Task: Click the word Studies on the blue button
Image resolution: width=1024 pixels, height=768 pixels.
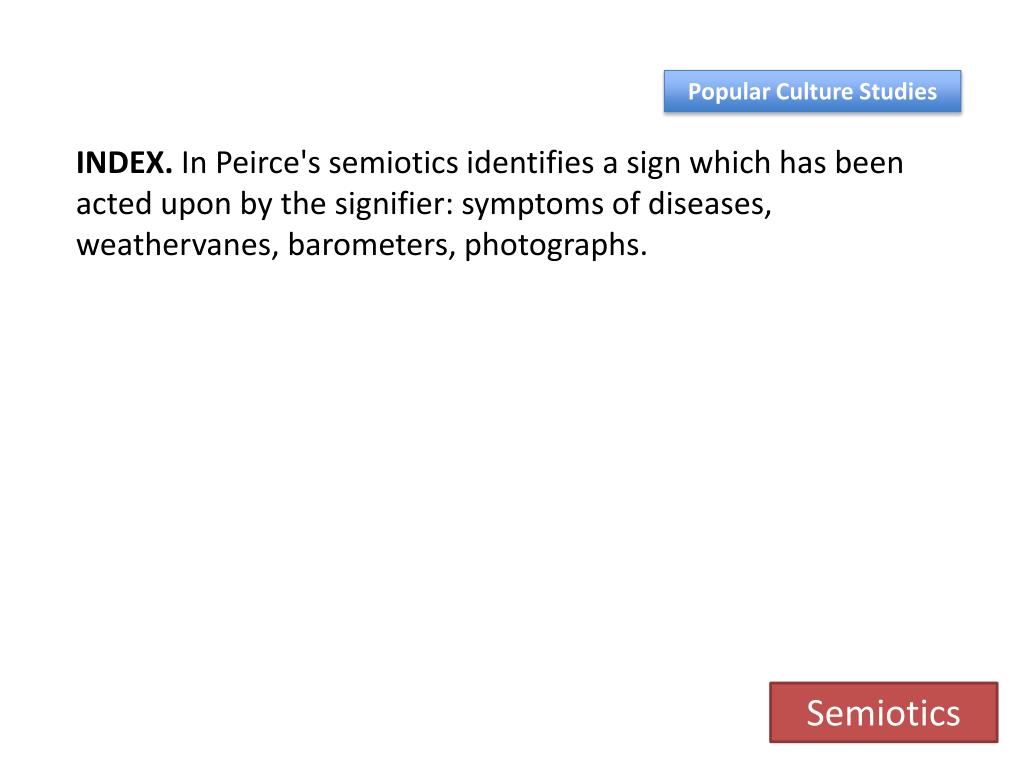Action: click(897, 91)
